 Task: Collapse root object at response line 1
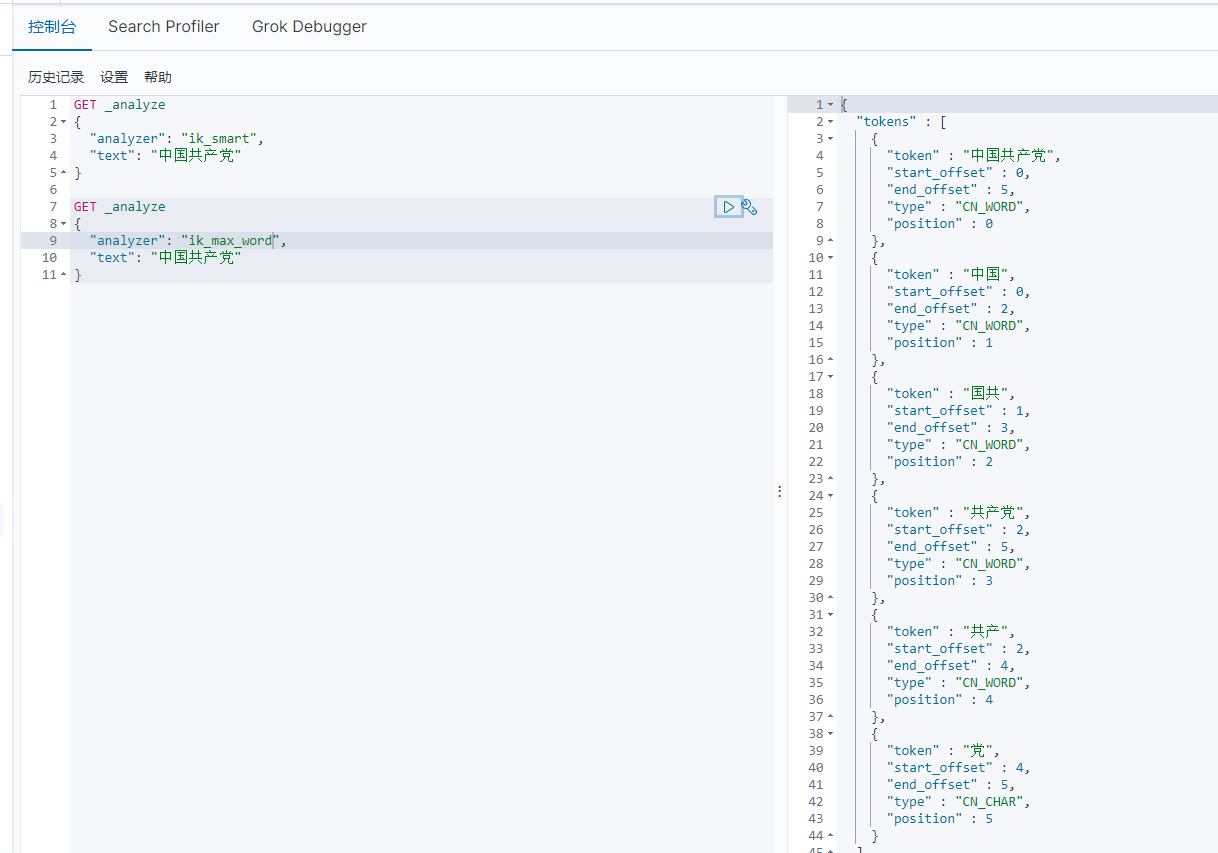tap(830, 105)
